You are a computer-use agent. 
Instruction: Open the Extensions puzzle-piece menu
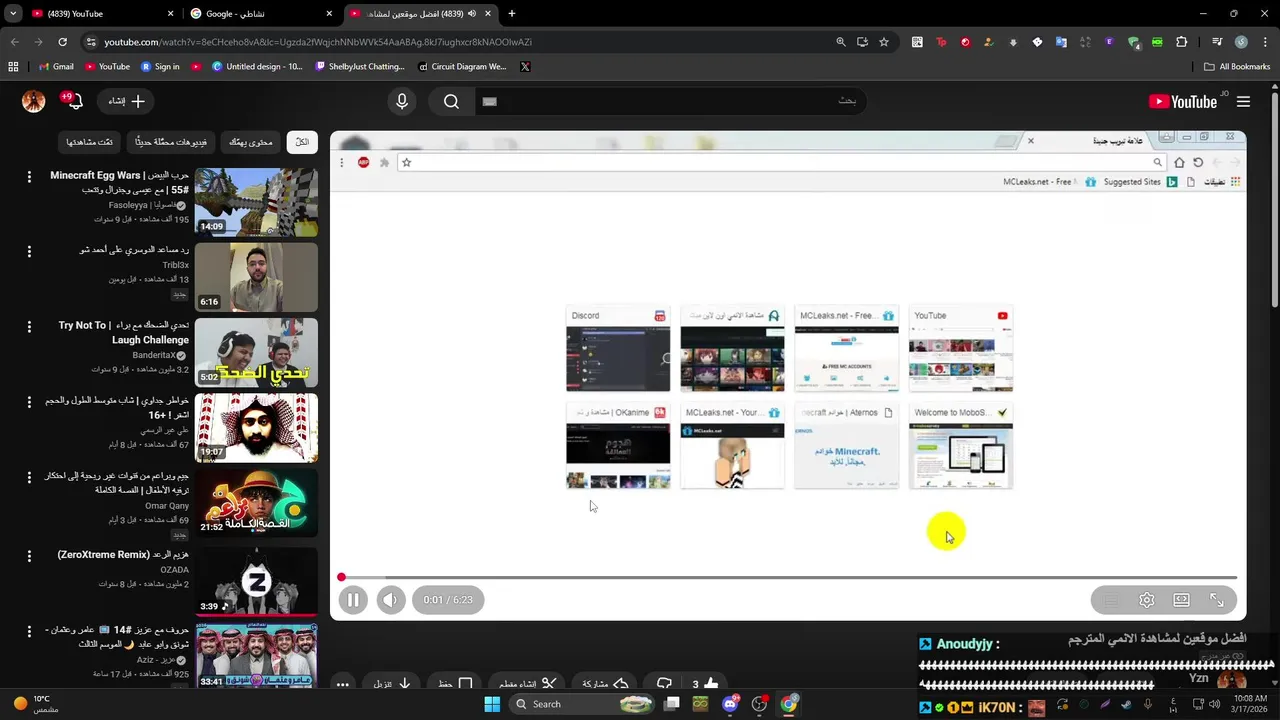[x=1182, y=42]
